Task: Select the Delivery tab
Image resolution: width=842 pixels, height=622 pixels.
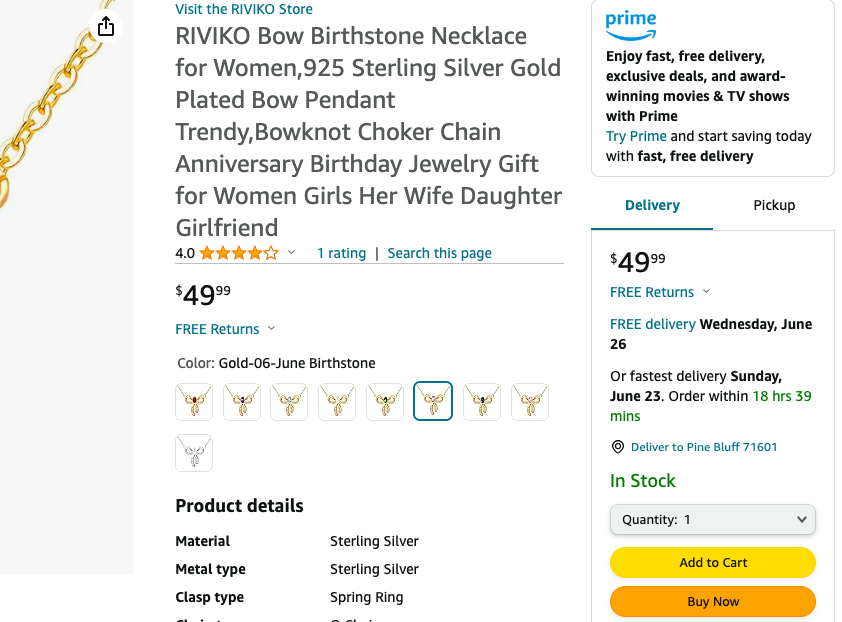Action: (652, 205)
